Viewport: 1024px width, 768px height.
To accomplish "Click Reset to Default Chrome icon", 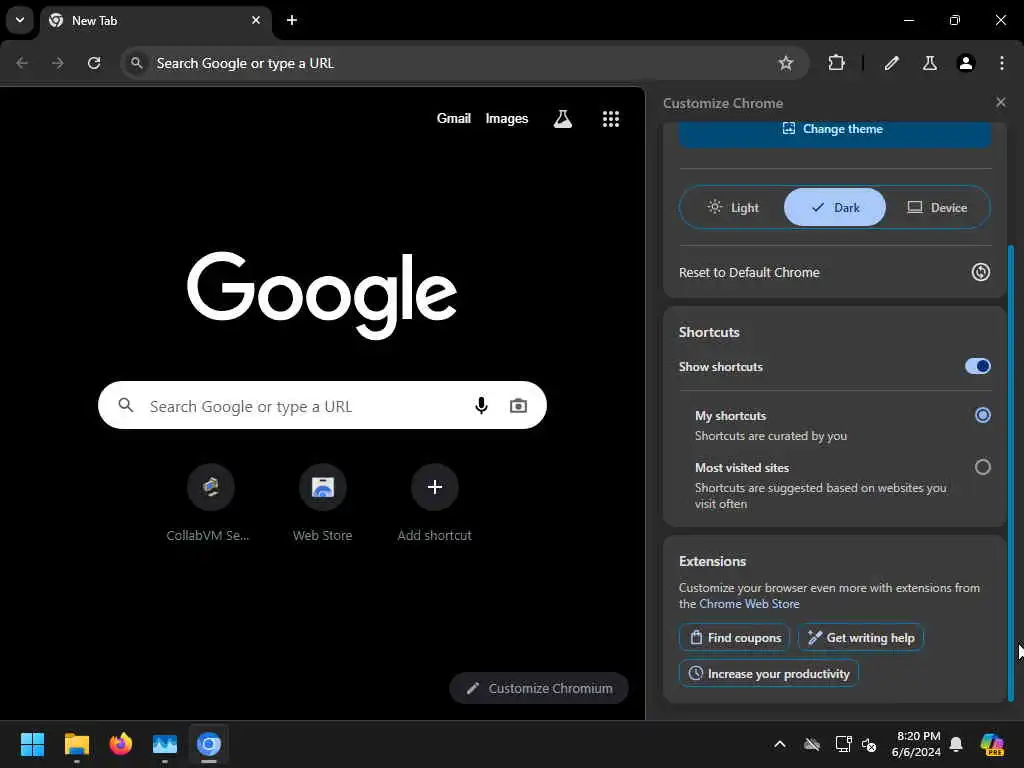I will [x=980, y=272].
